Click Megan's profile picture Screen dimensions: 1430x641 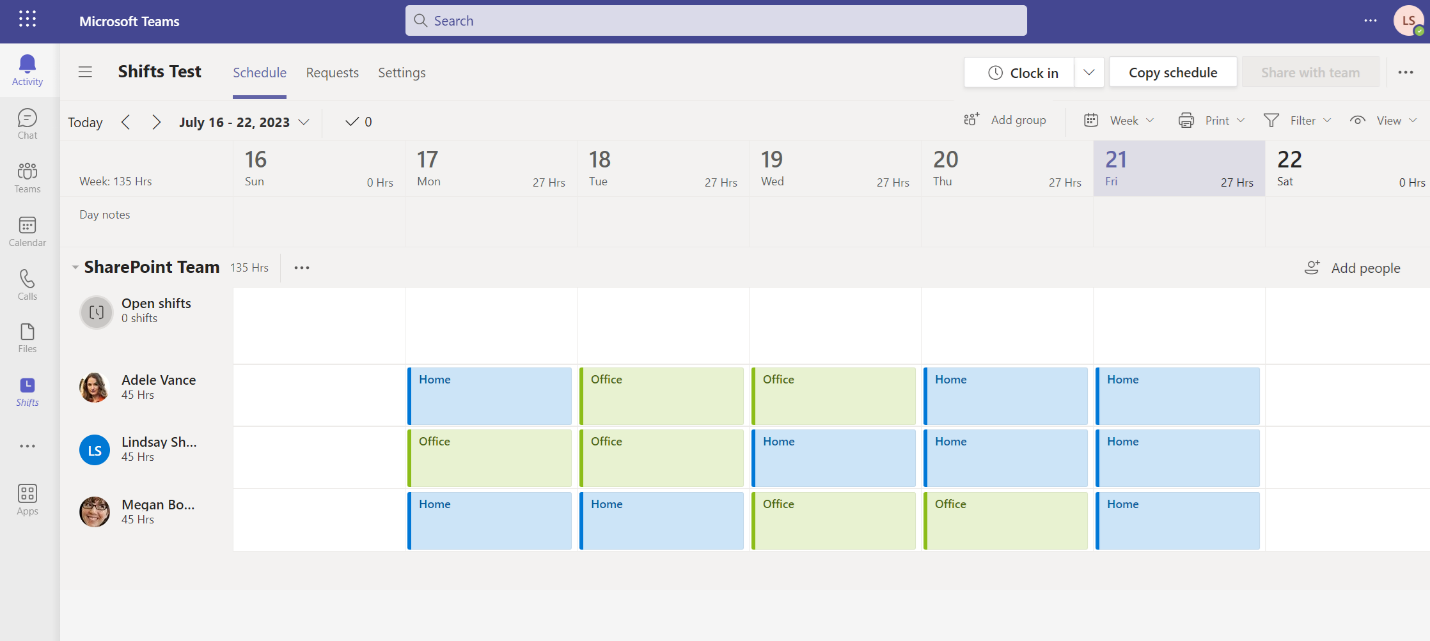click(95, 512)
